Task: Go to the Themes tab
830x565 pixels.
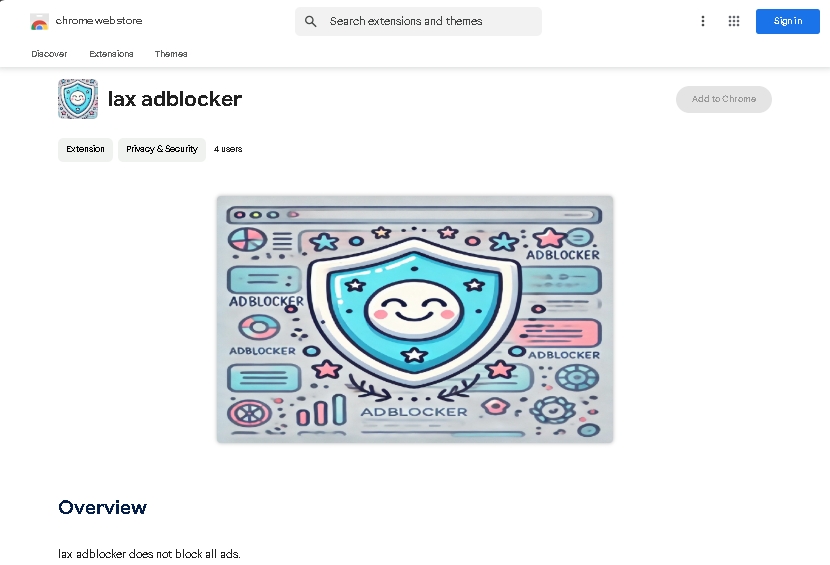Action: pyautogui.click(x=171, y=54)
